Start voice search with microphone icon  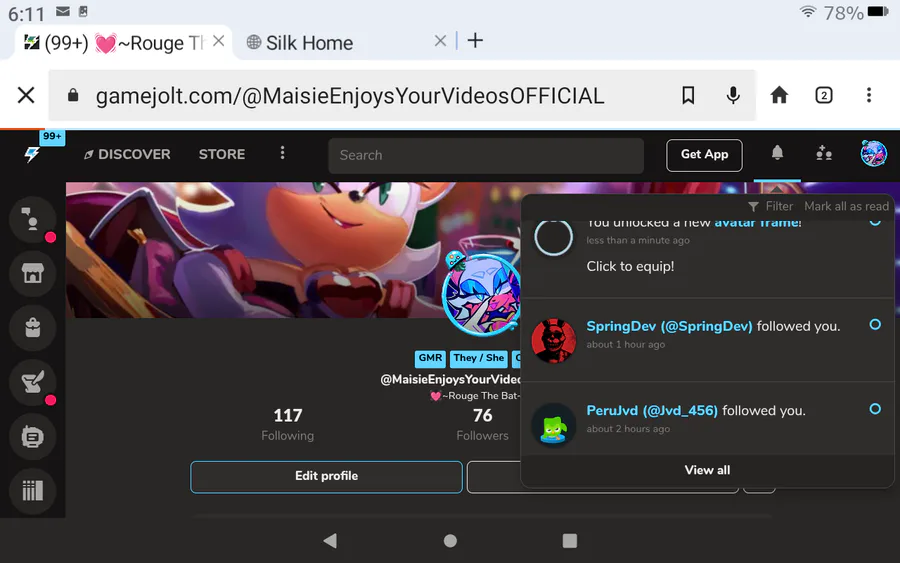[733, 95]
